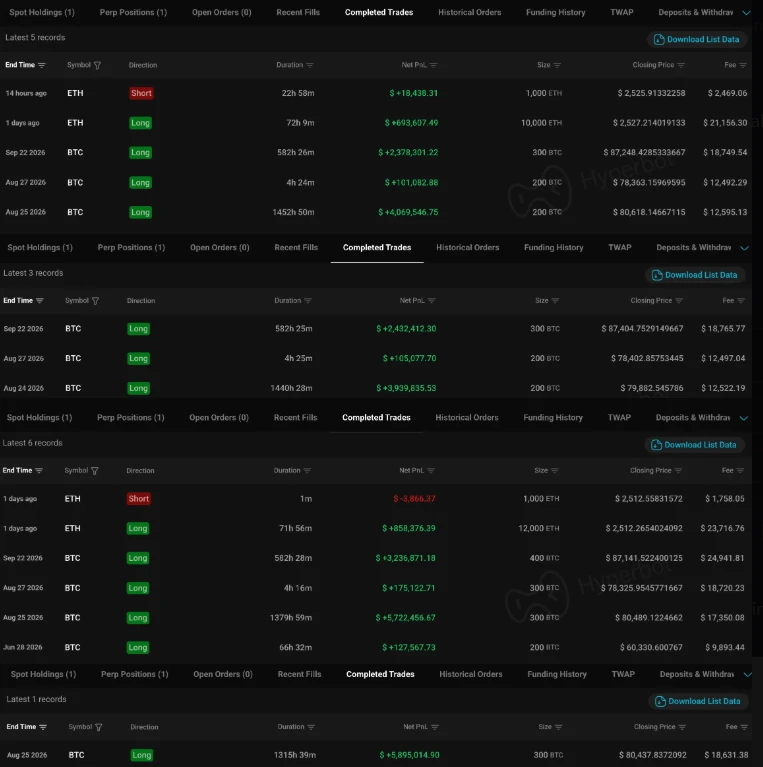Select closing price $79,882.545786
763x767 pixels.
pos(651,388)
